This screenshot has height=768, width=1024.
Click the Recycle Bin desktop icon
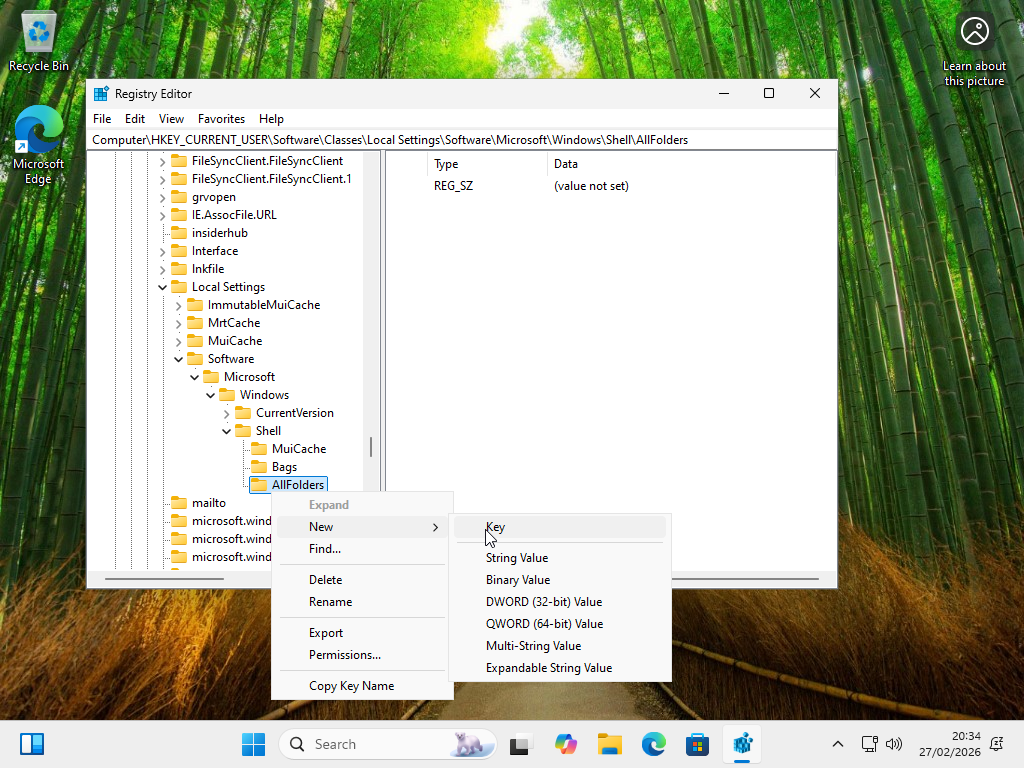coord(39,40)
